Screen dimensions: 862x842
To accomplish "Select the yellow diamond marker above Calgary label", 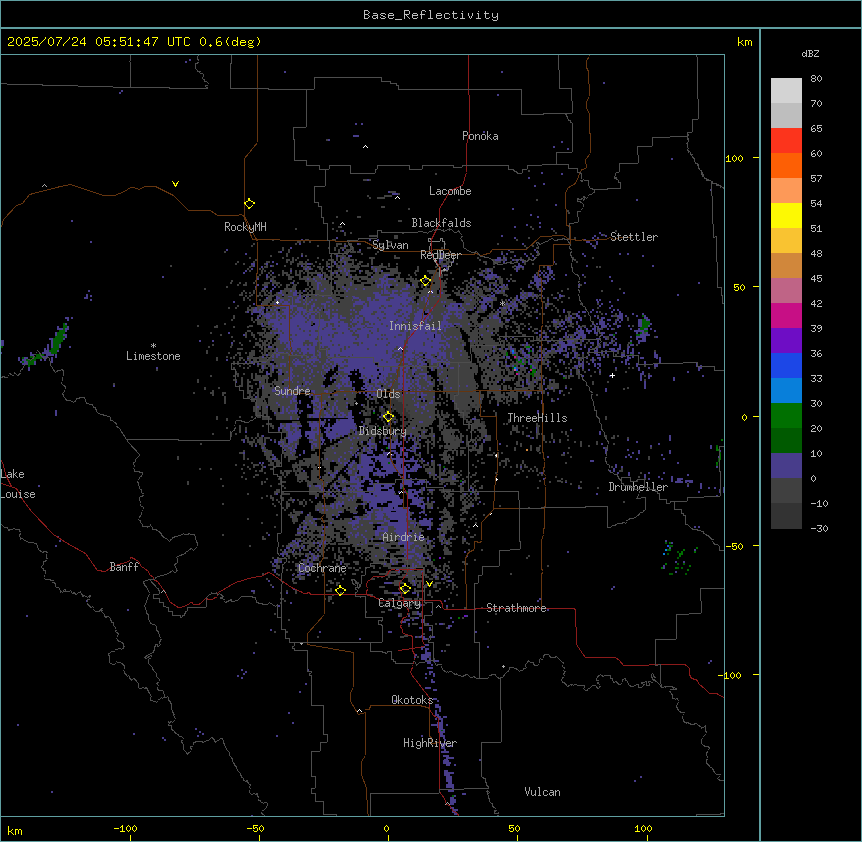I will (x=405, y=589).
